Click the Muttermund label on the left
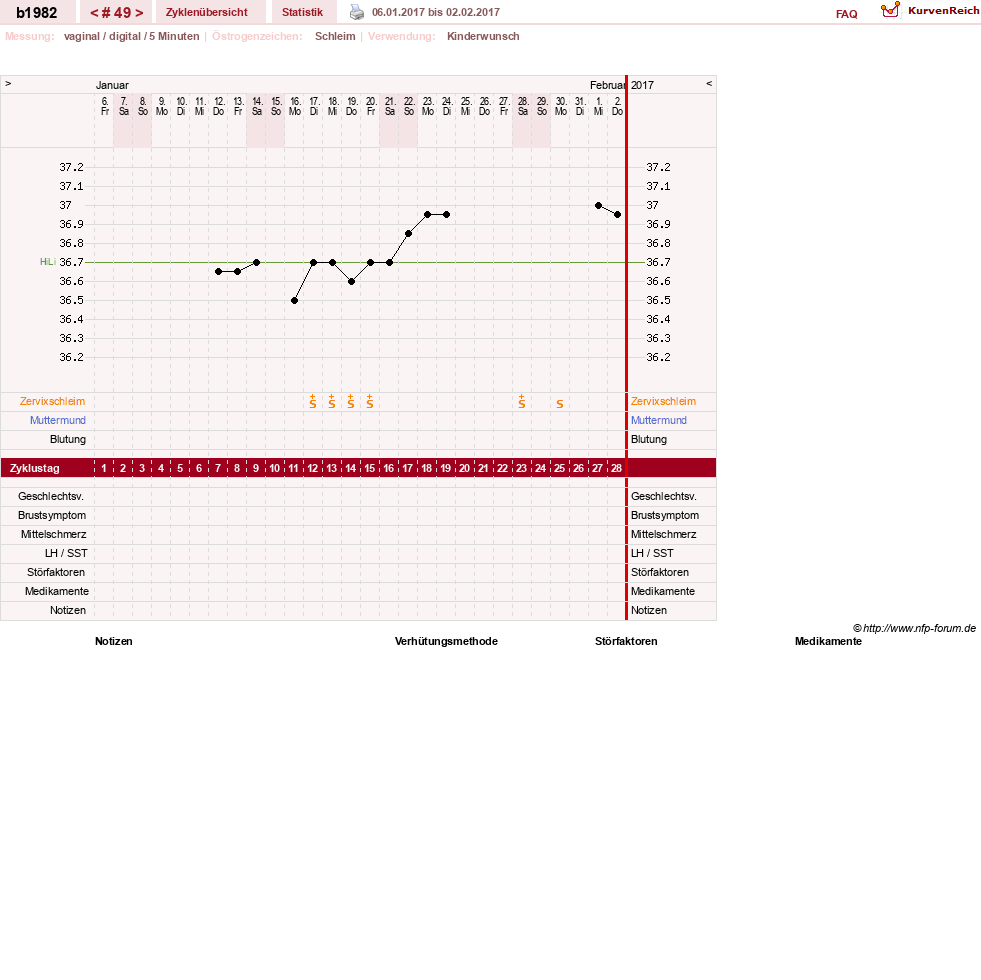This screenshot has height=980, width=981. (x=58, y=420)
